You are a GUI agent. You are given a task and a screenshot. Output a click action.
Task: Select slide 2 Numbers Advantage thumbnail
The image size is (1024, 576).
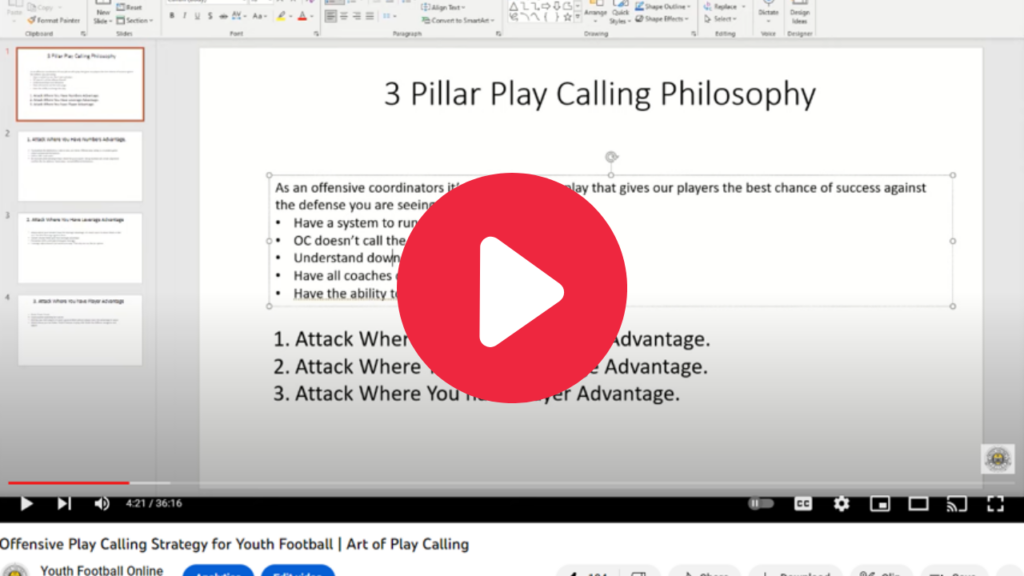click(x=80, y=167)
